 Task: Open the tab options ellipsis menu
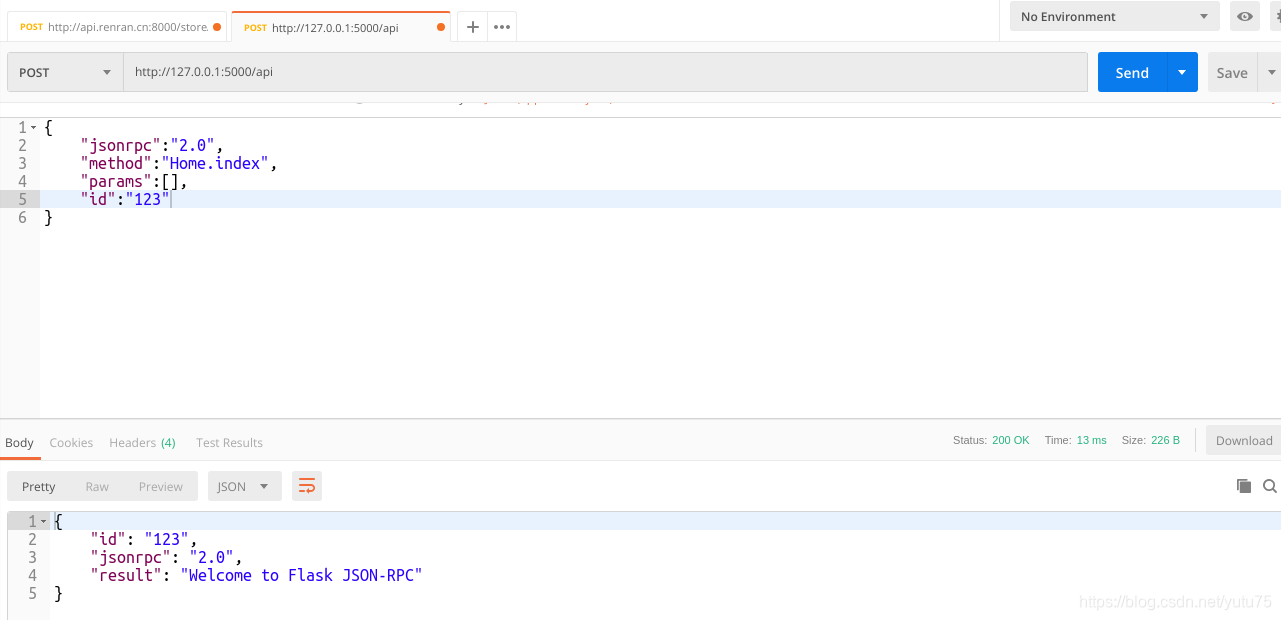pos(501,26)
